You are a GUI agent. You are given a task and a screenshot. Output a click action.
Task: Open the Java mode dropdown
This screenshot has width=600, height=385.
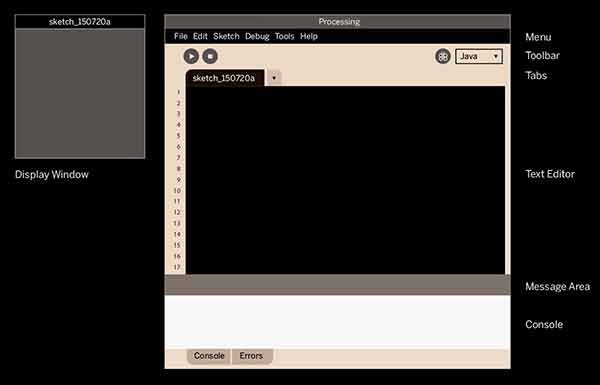pos(479,56)
